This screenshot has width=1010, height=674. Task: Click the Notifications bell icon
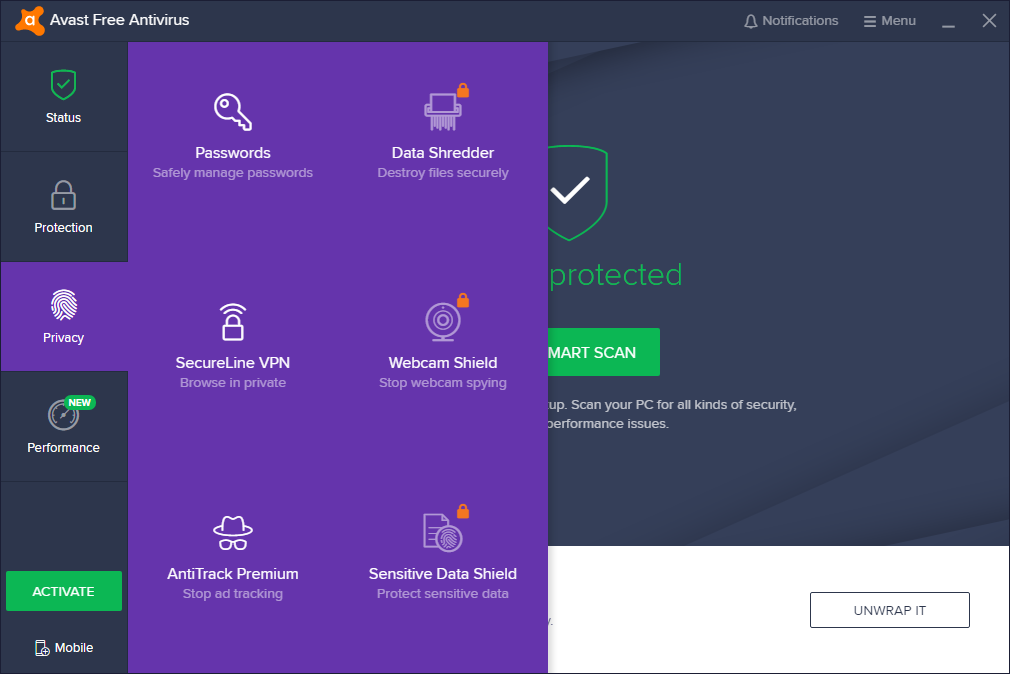750,21
